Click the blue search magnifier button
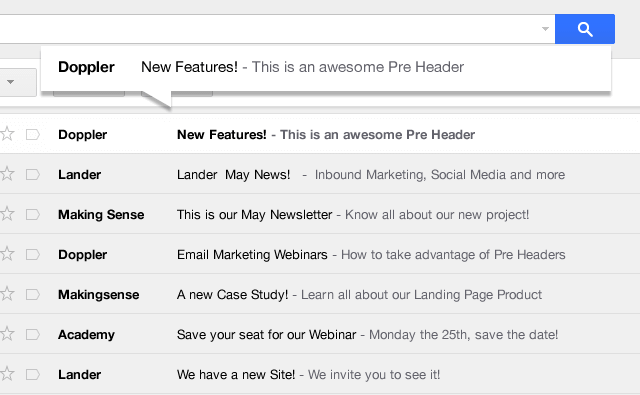 coord(584,29)
